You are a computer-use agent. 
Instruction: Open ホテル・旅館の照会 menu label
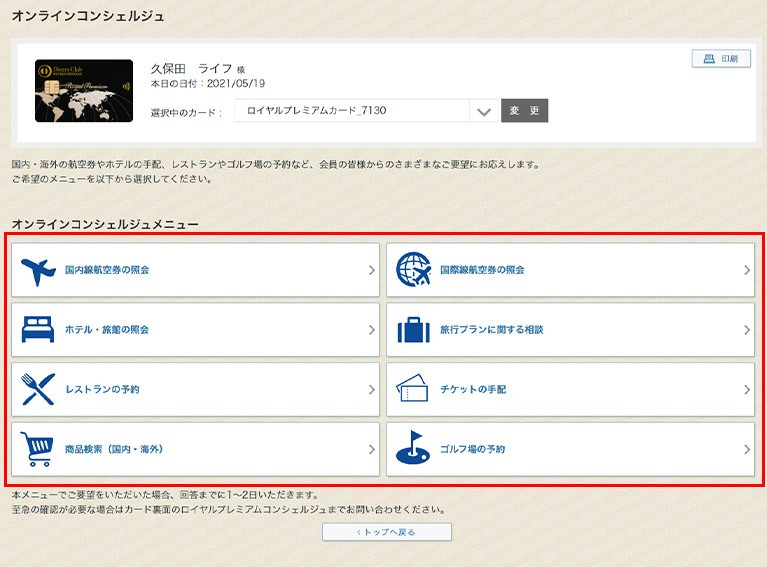(107, 330)
